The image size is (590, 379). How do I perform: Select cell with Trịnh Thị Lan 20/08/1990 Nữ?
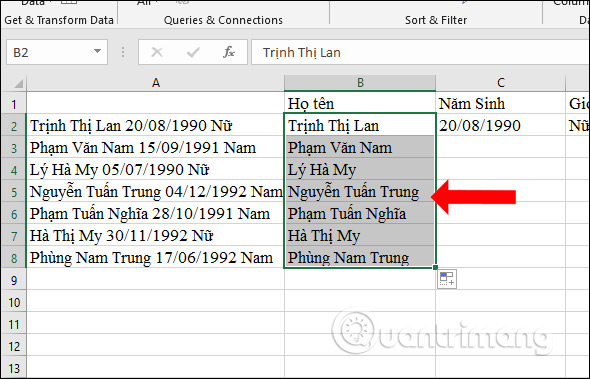click(x=155, y=126)
